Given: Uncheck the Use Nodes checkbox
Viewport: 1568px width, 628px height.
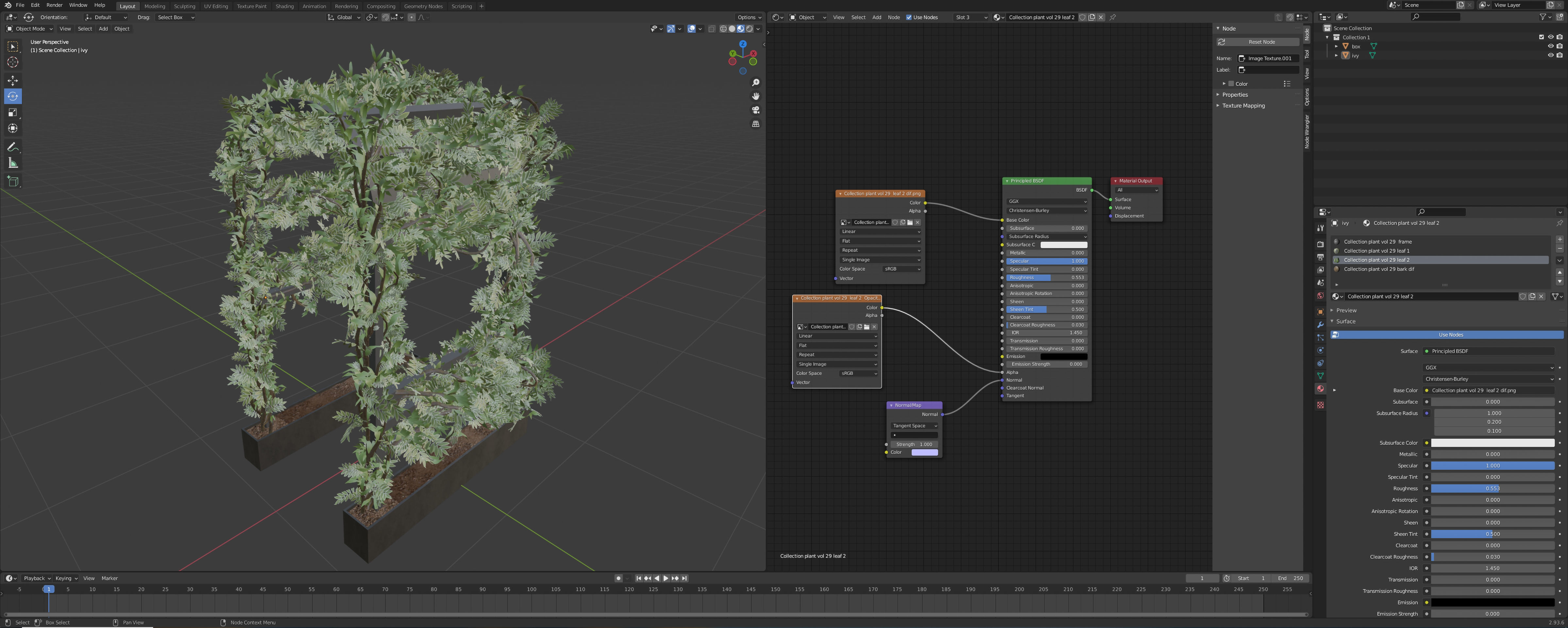Looking at the screenshot, I should tap(909, 18).
